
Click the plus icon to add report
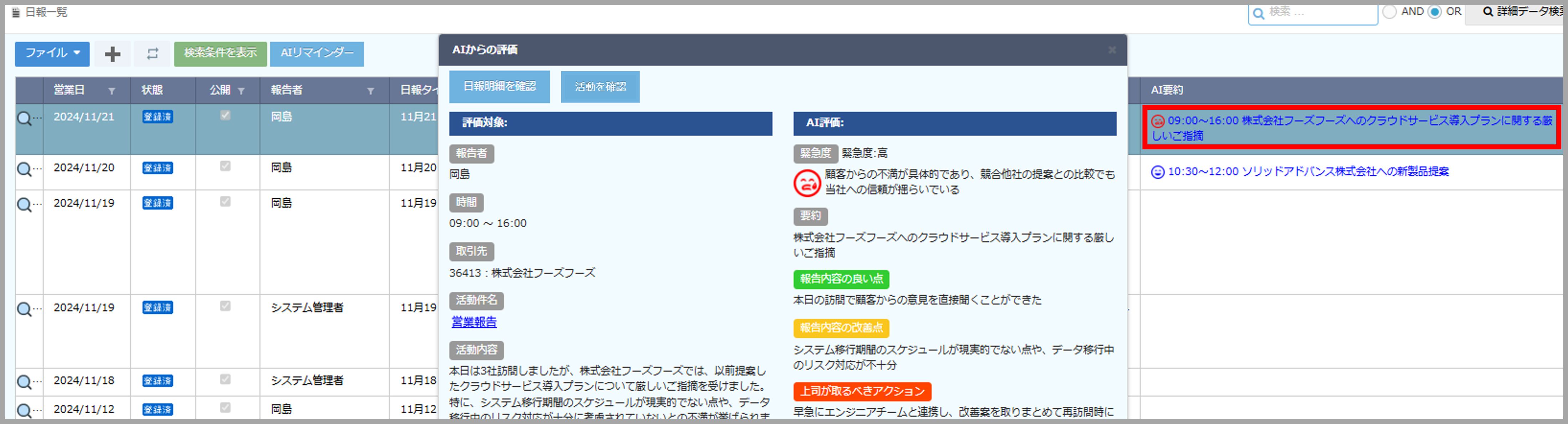[113, 54]
